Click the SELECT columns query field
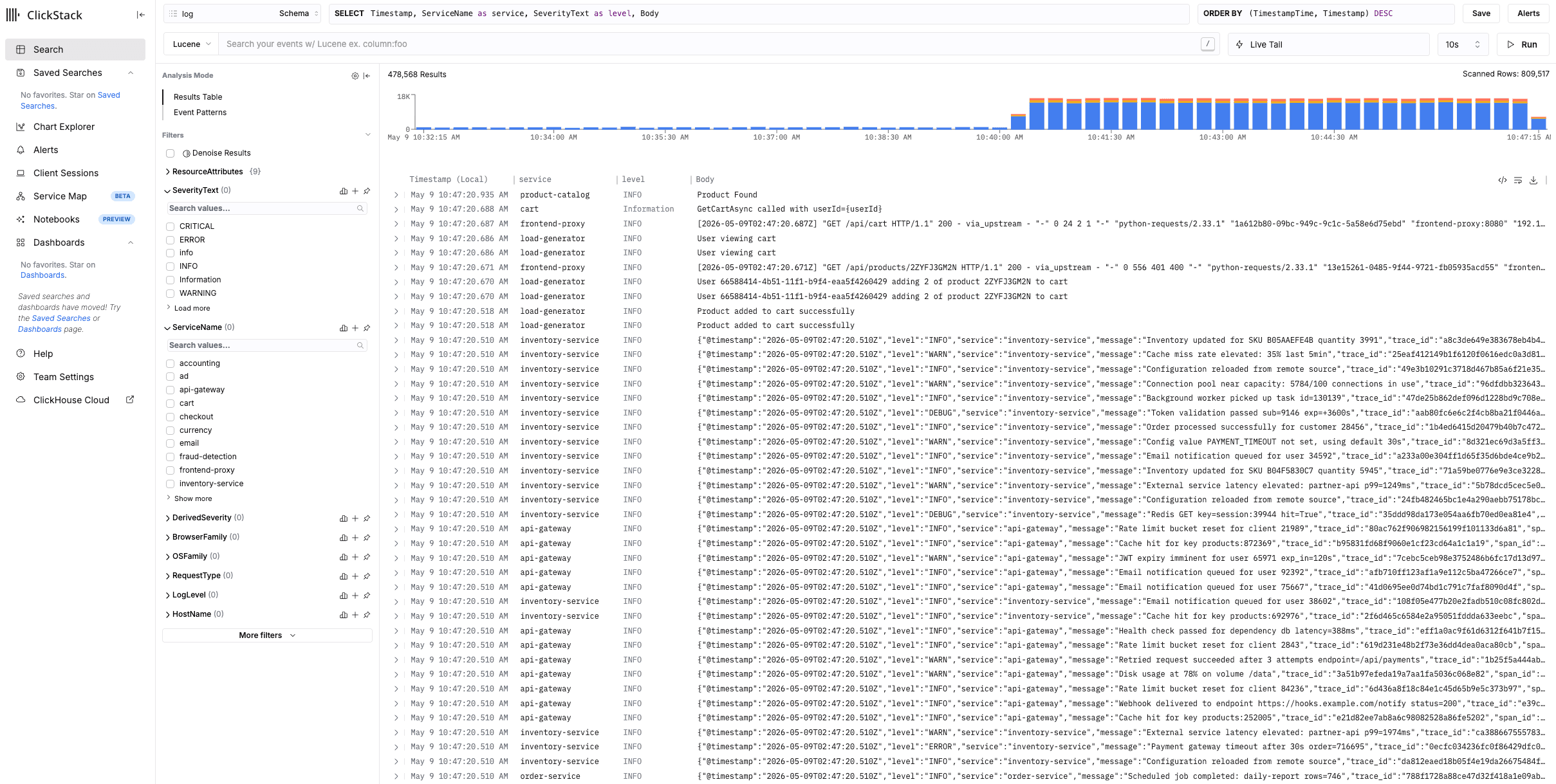Viewport: 1556px width, 784px height. [759, 14]
